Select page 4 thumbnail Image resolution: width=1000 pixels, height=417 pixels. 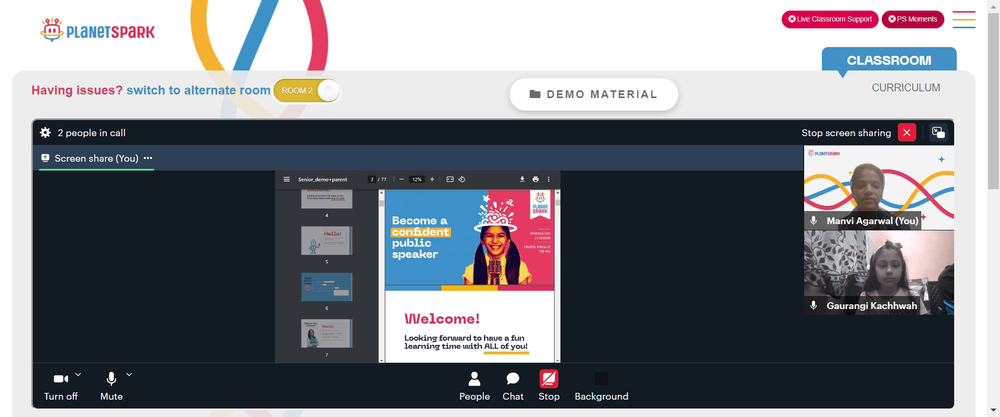coord(327,199)
